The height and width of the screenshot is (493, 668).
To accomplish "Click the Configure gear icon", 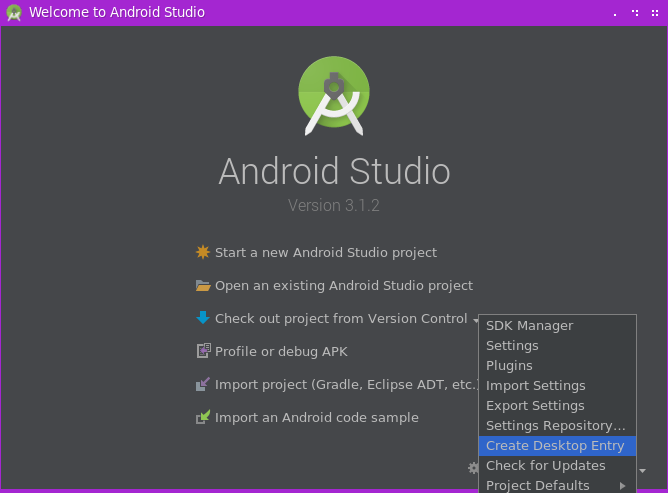I will click(x=473, y=468).
